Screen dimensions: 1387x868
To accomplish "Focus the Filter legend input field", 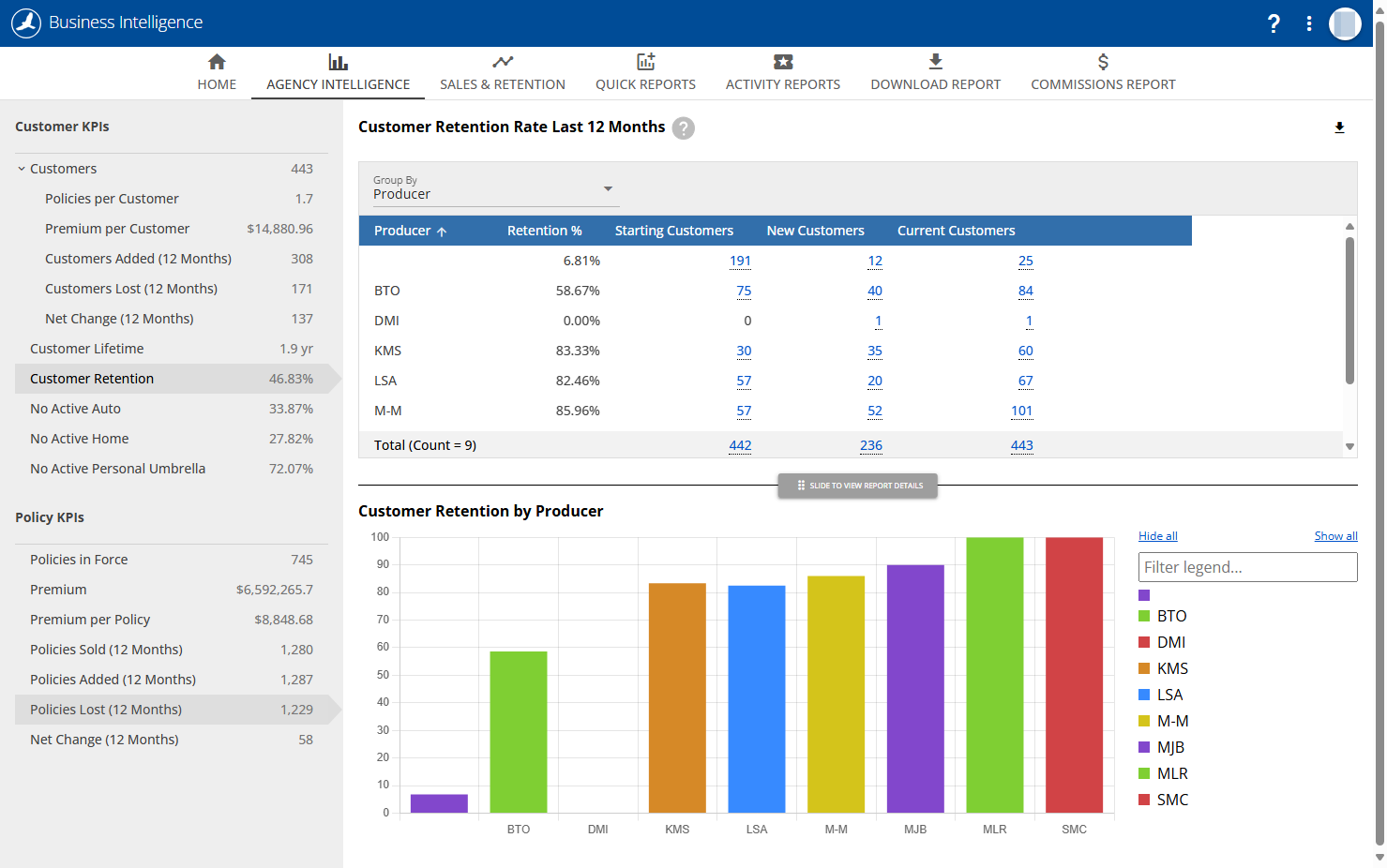I will (1247, 567).
